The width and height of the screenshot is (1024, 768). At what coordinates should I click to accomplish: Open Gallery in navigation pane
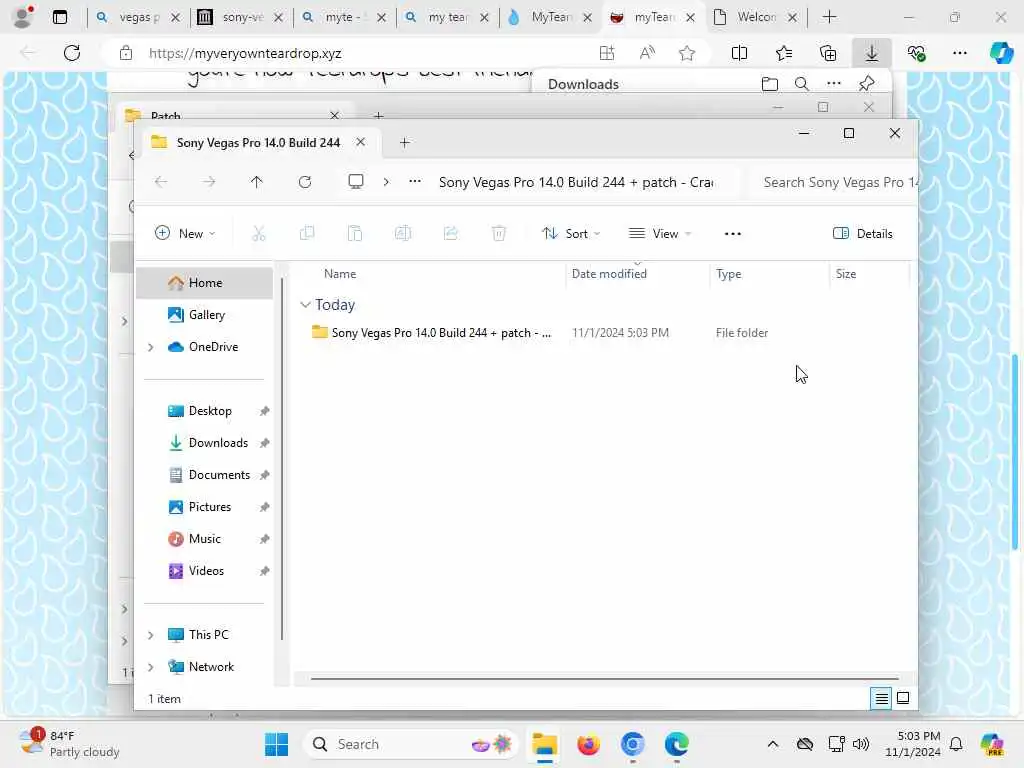205,315
